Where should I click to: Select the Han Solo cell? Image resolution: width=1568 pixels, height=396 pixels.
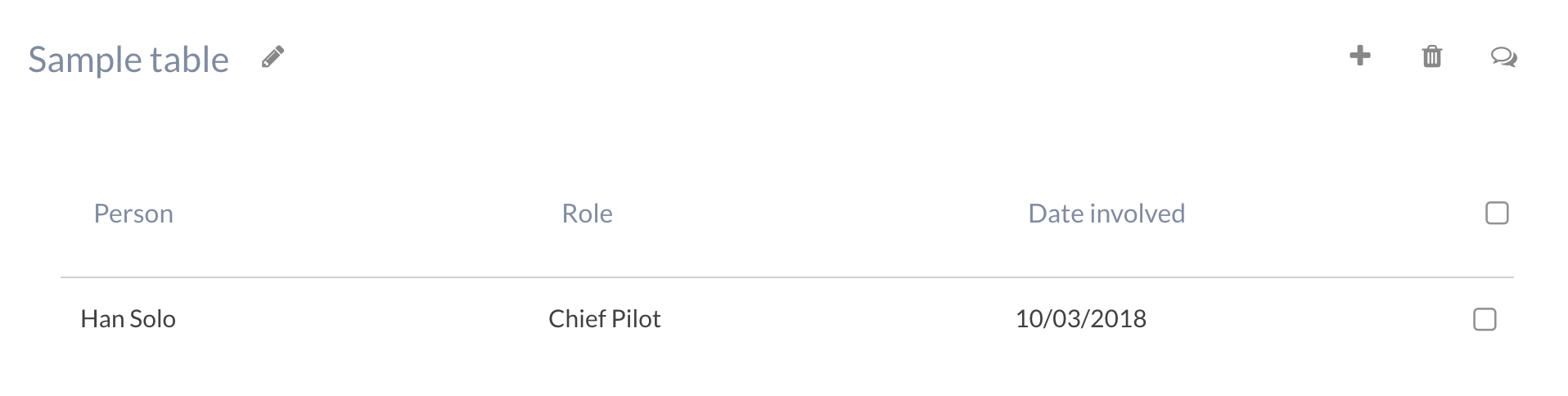[128, 318]
